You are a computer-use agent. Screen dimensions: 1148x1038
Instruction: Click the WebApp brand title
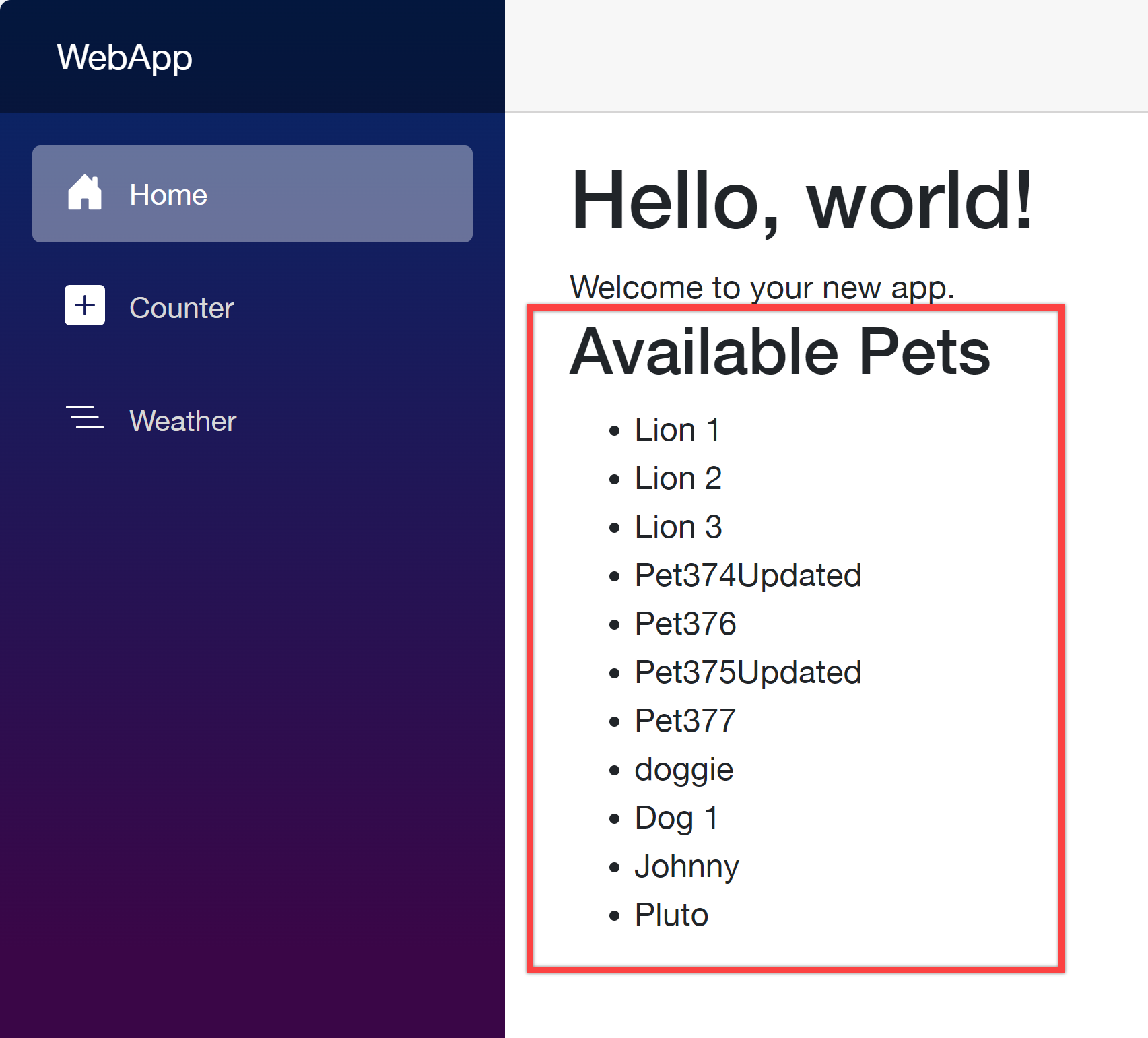125,57
